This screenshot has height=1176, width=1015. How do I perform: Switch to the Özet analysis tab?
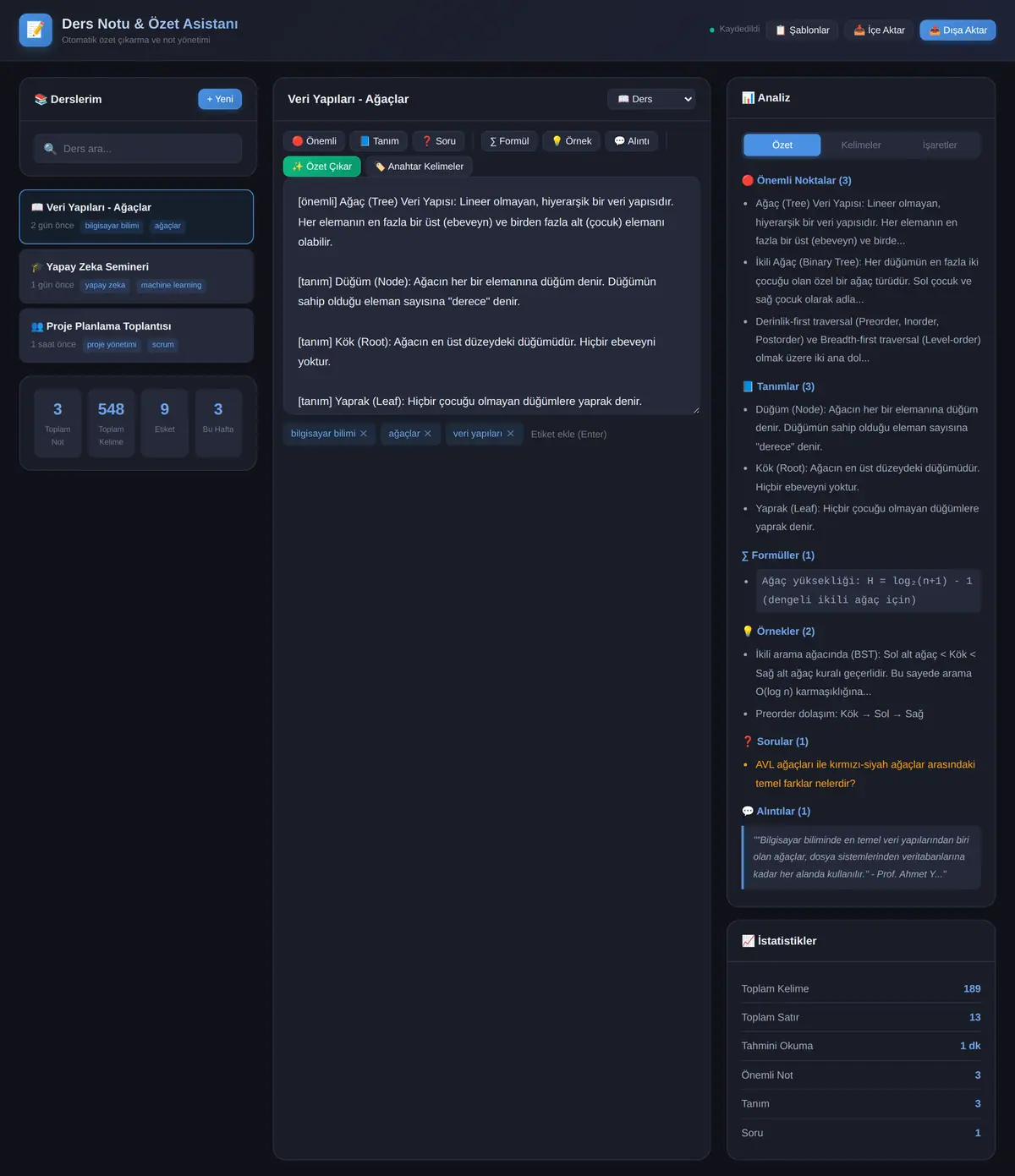(x=782, y=145)
